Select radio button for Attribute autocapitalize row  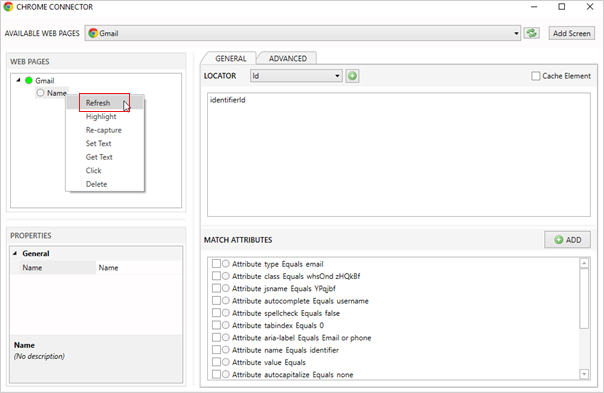pos(226,374)
